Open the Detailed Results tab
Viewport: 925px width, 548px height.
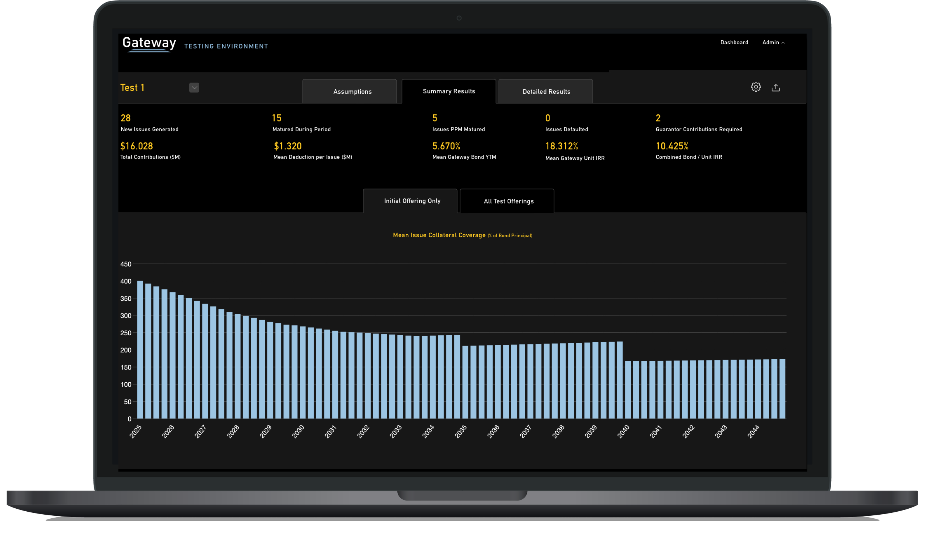pos(546,91)
